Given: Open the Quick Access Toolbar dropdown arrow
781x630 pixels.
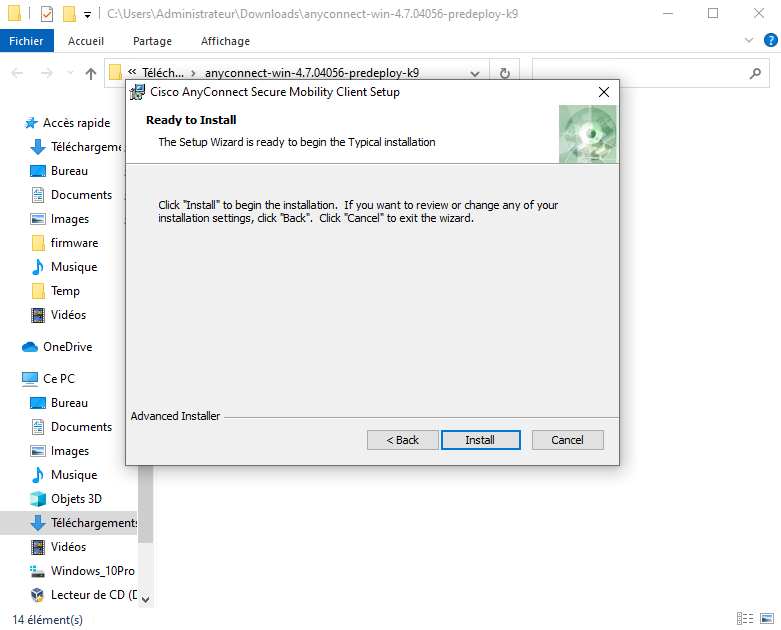Looking at the screenshot, I should [88, 15].
